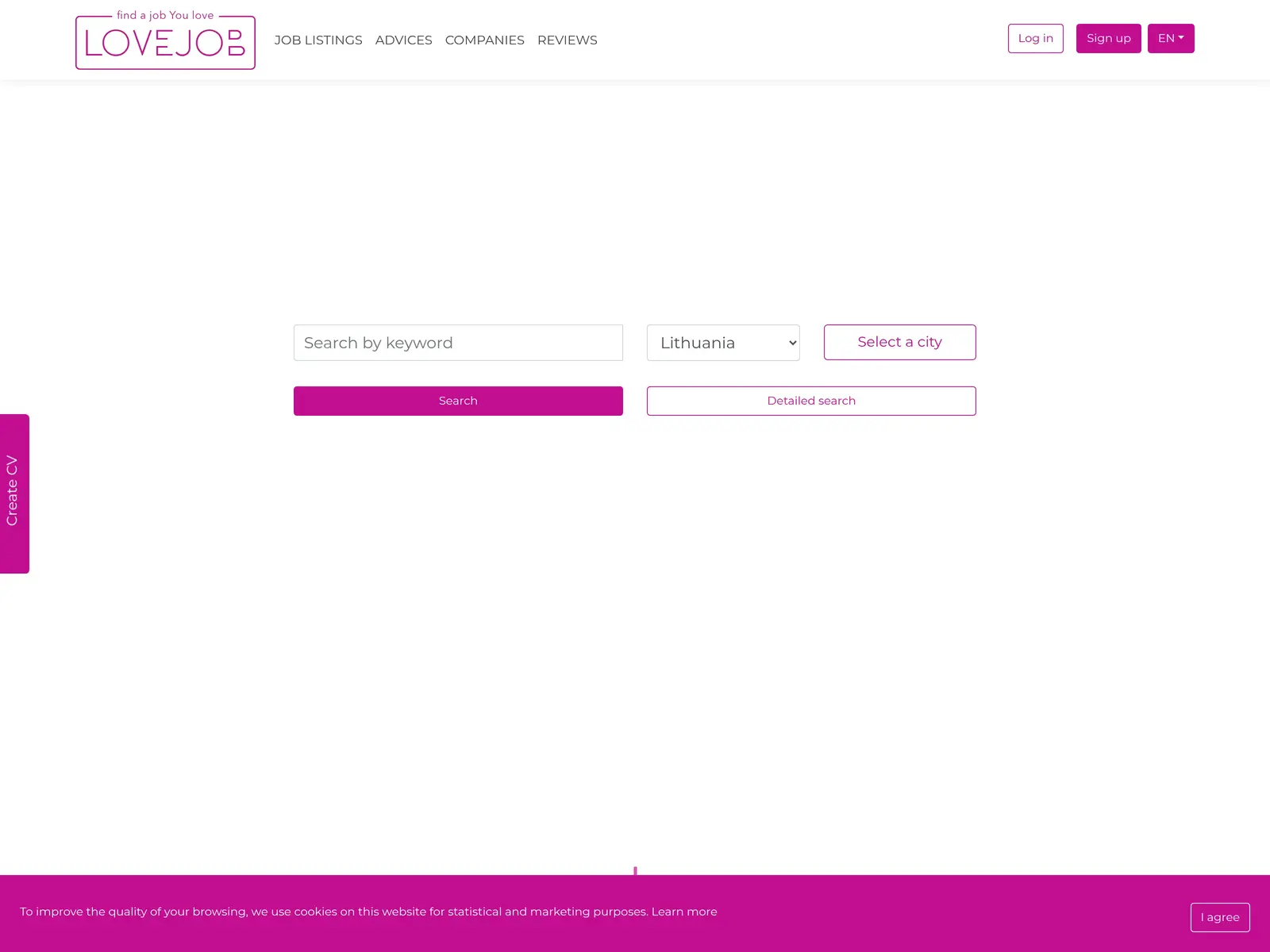This screenshot has width=1270, height=952.
Task: Open the JOB LISTINGS menu
Action: (x=318, y=40)
